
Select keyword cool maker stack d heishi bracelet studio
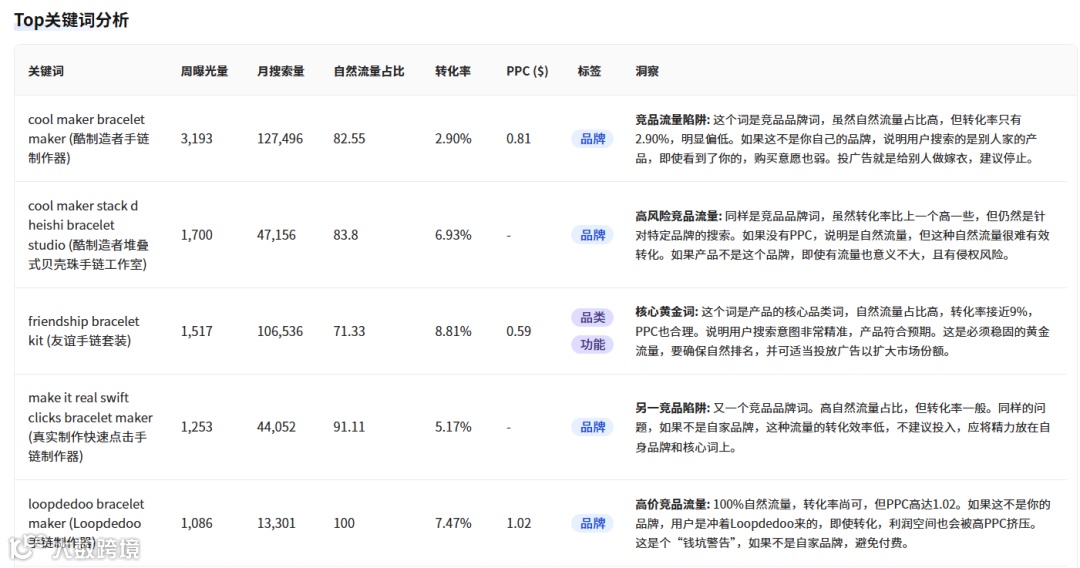point(88,235)
